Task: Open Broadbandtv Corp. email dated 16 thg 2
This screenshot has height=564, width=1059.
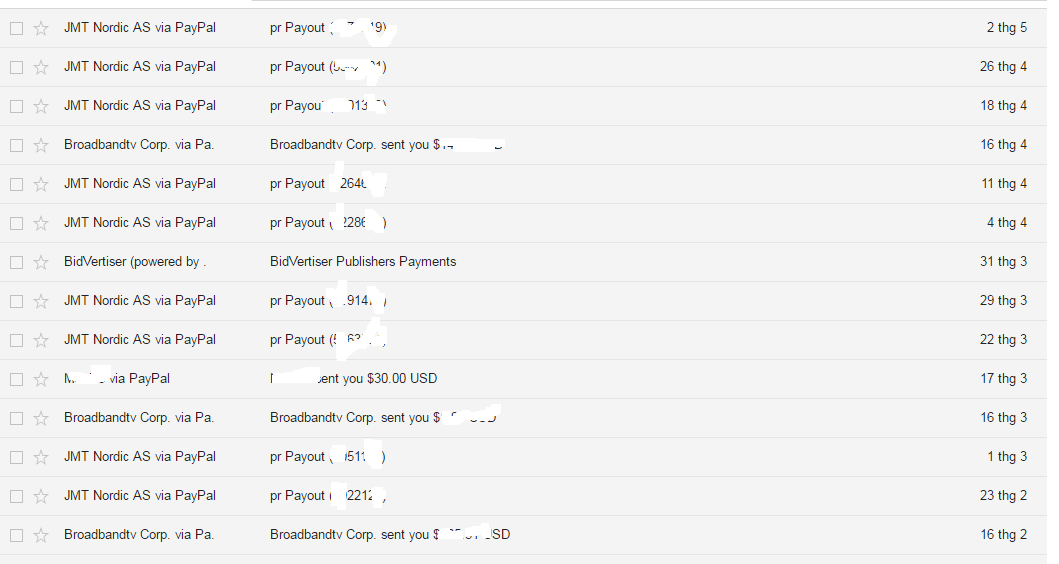Action: (350, 535)
